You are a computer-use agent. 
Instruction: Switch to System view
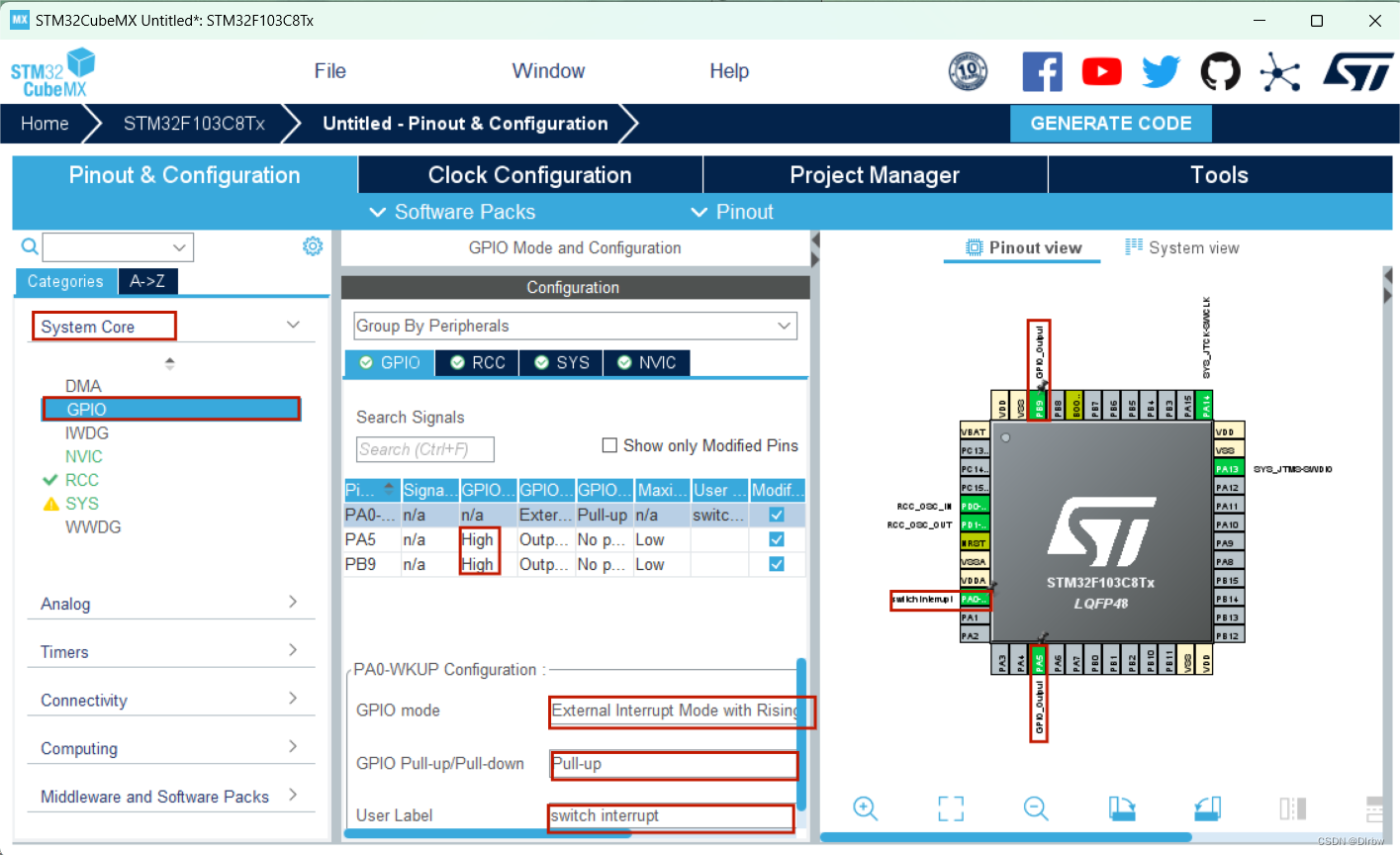click(1182, 247)
